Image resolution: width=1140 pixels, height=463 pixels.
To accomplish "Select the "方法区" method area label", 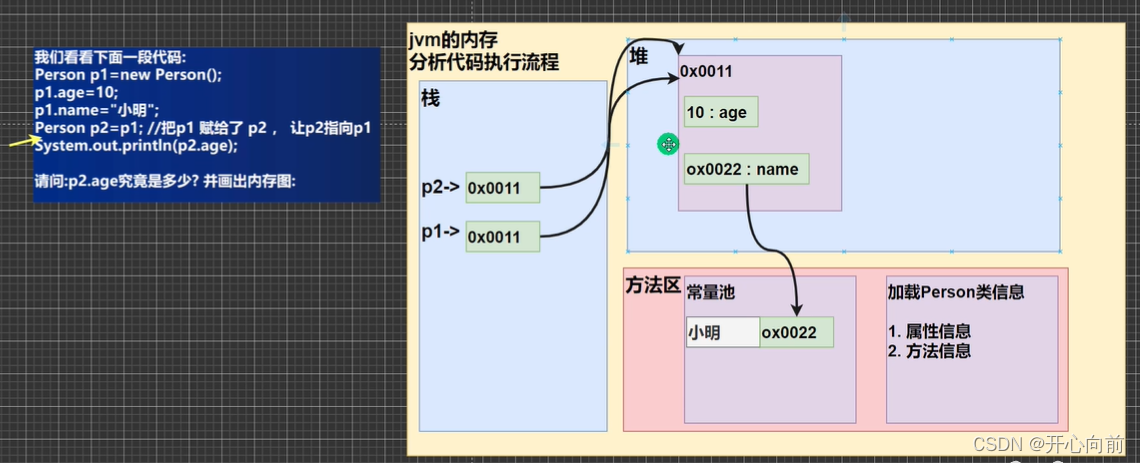I will coord(652,286).
